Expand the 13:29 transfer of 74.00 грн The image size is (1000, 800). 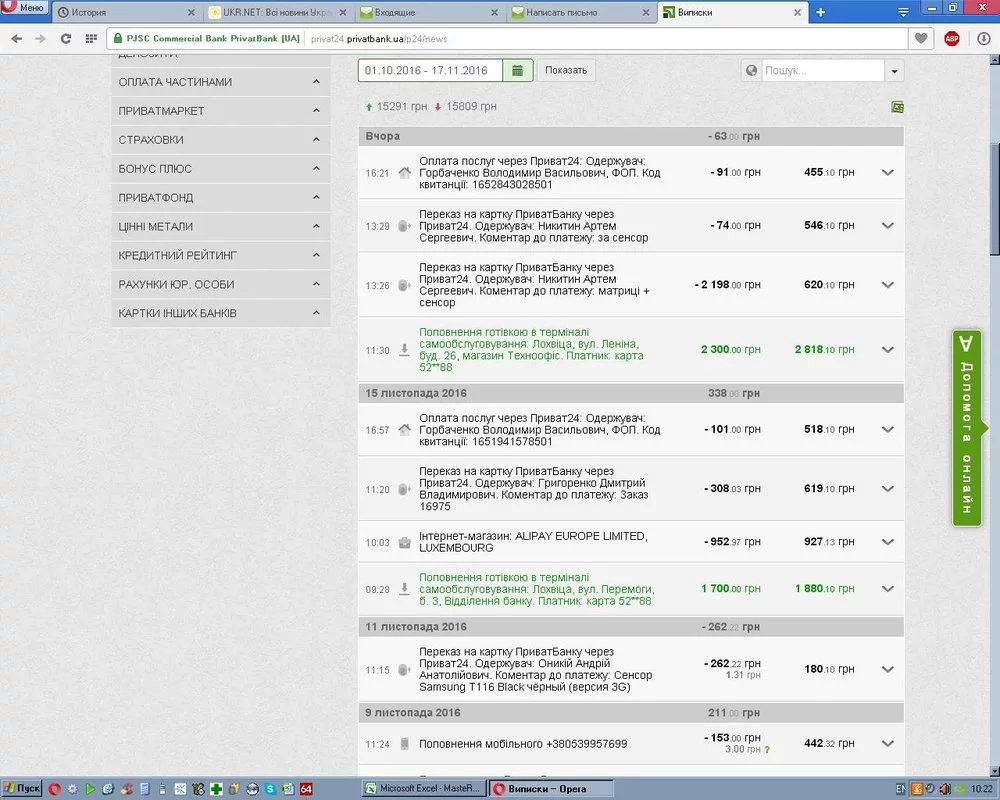pos(888,225)
